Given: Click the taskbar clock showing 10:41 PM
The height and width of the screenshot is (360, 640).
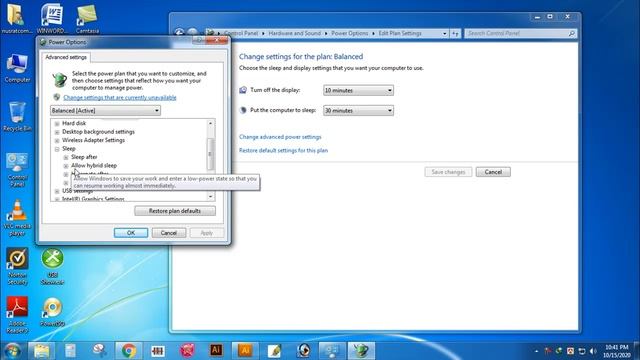Looking at the screenshot, I should tap(616, 351).
